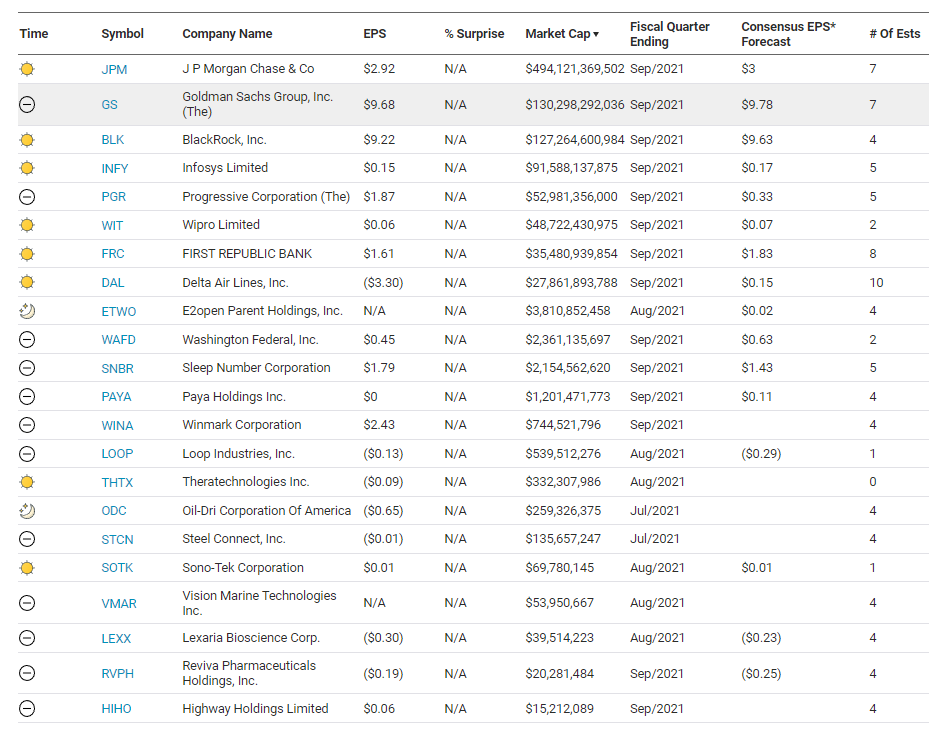Click the time-not-supplied icon for GS row
The width and height of the screenshot is (929, 735).
(x=27, y=105)
